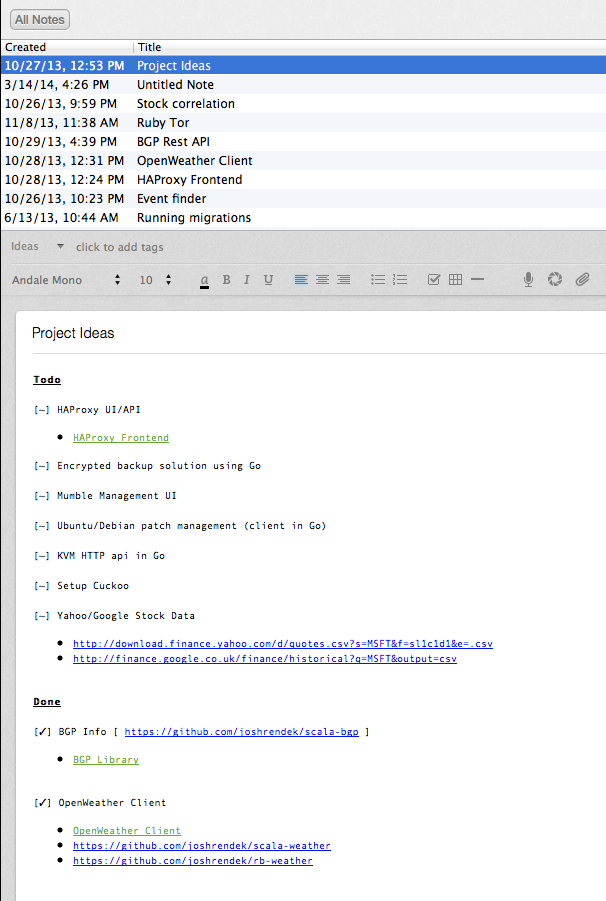The width and height of the screenshot is (606, 901).
Task: Click the Yahoo/Google Stock Data line
Action: 114,615
